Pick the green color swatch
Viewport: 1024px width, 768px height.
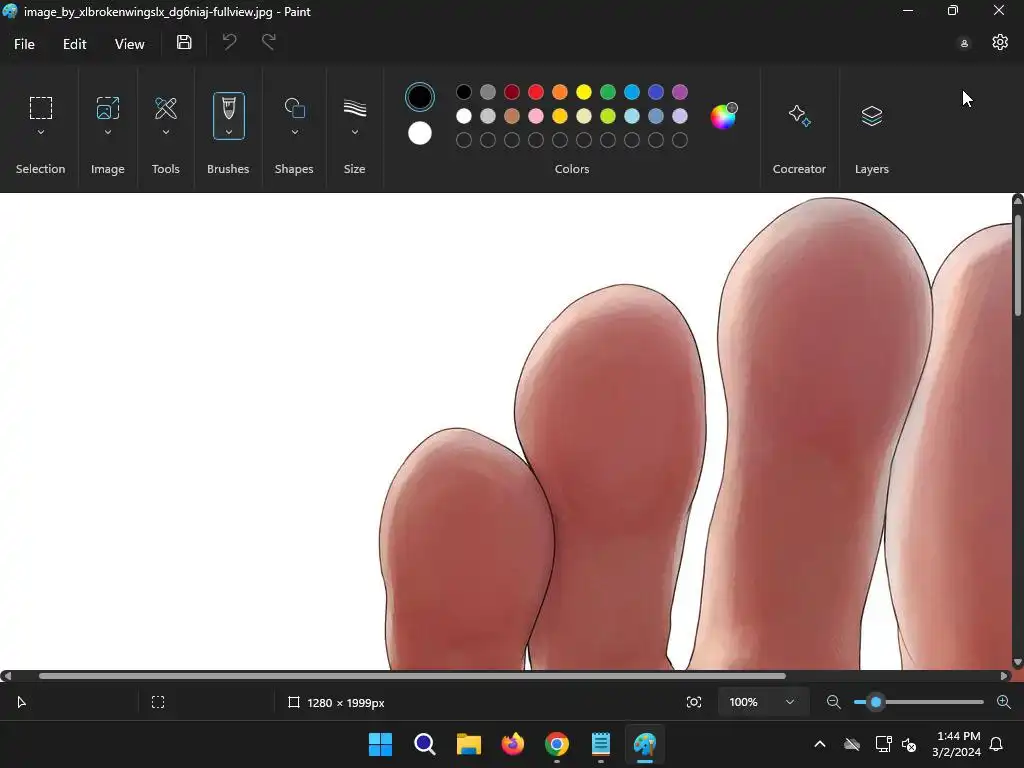point(608,92)
